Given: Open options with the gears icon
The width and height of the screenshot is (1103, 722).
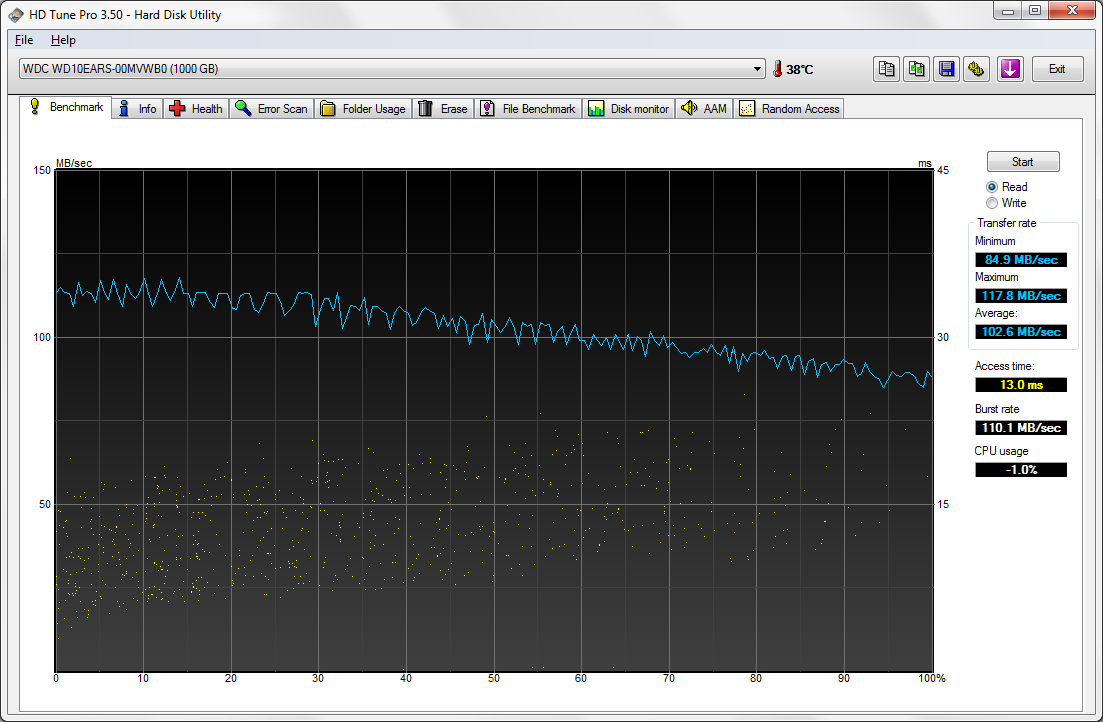Looking at the screenshot, I should click(976, 69).
